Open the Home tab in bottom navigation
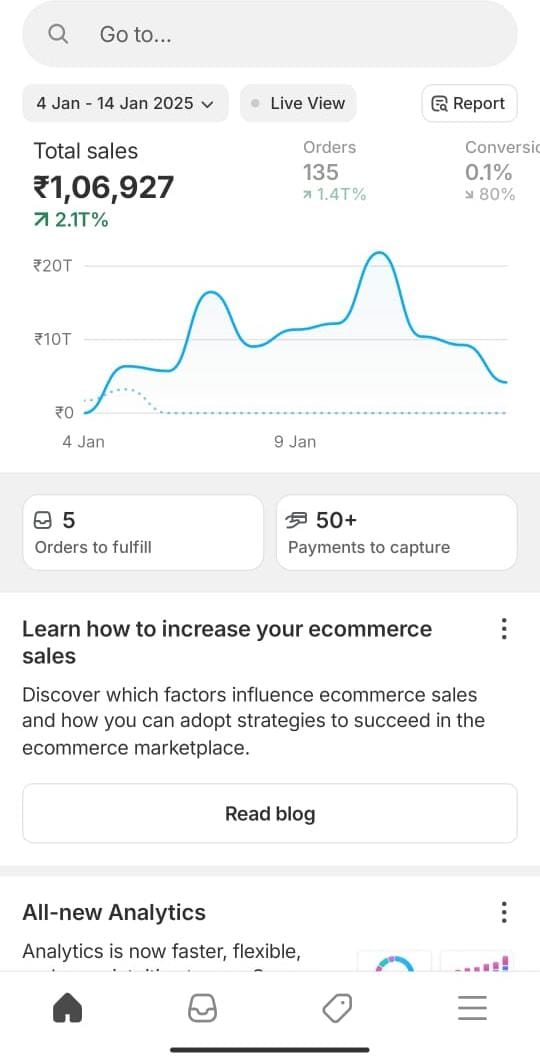Image resolution: width=540 pixels, height=1061 pixels. pos(67,1009)
